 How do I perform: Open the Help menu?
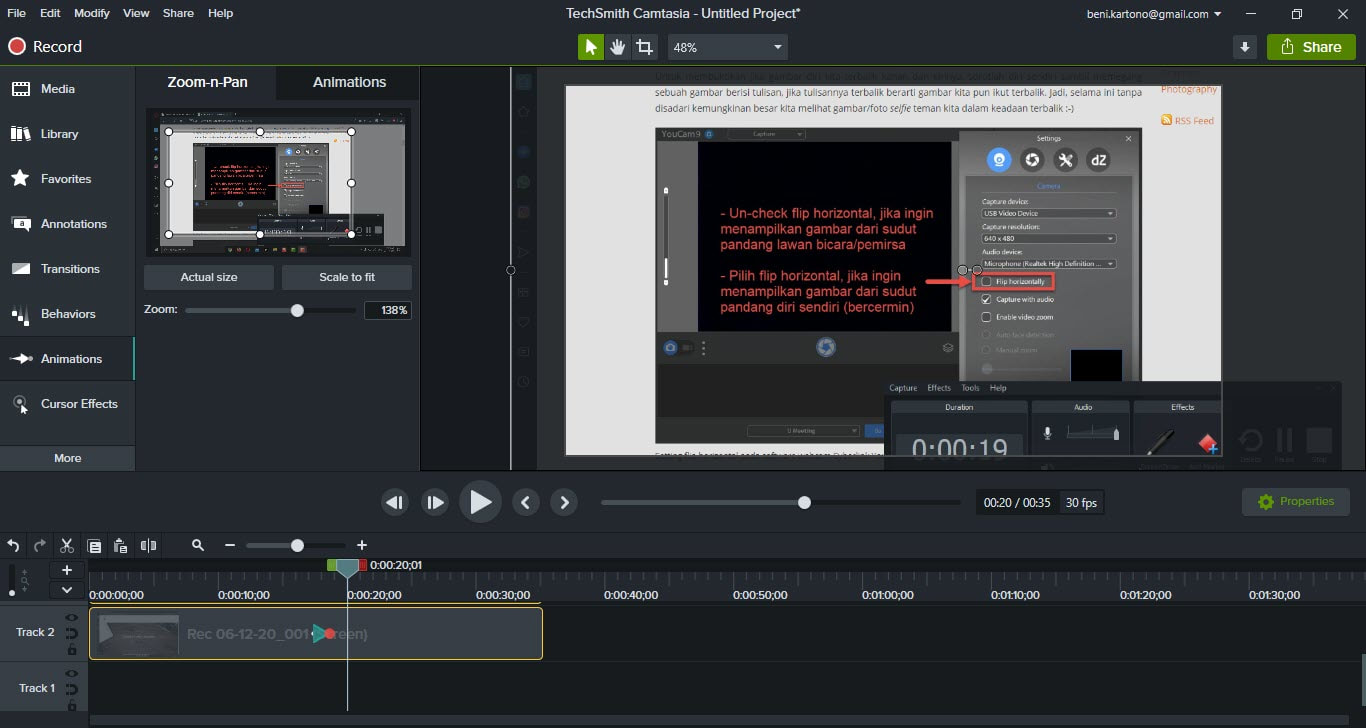(x=220, y=13)
